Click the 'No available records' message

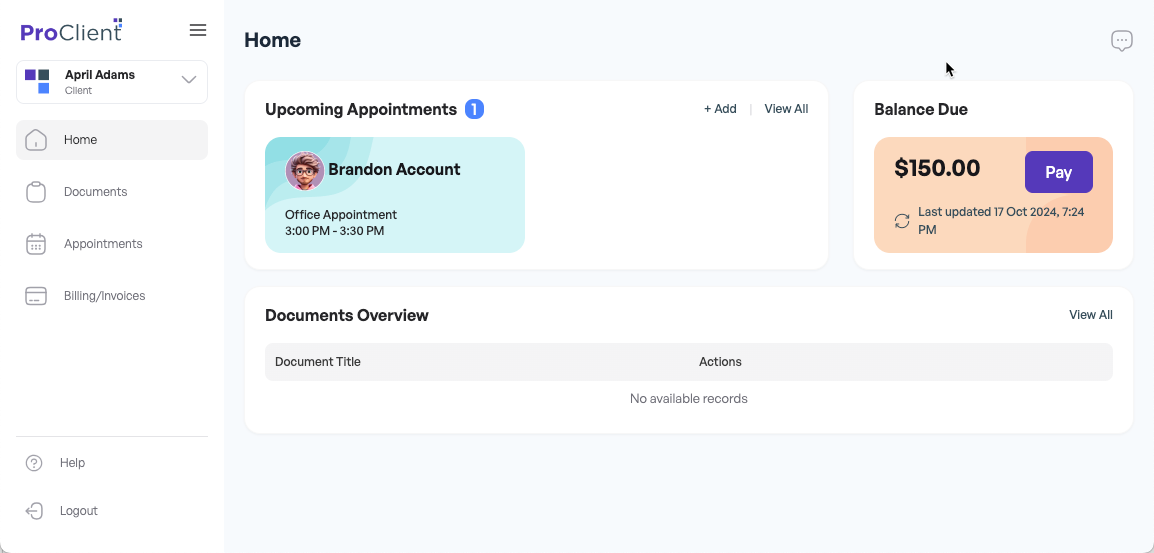pyautogui.click(x=689, y=399)
